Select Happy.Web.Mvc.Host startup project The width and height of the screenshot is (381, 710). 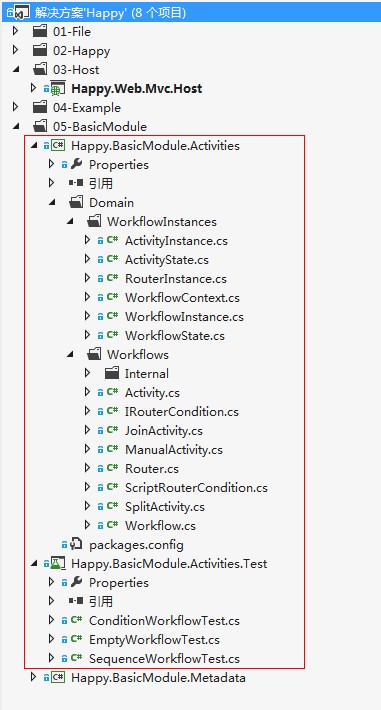[137, 89]
